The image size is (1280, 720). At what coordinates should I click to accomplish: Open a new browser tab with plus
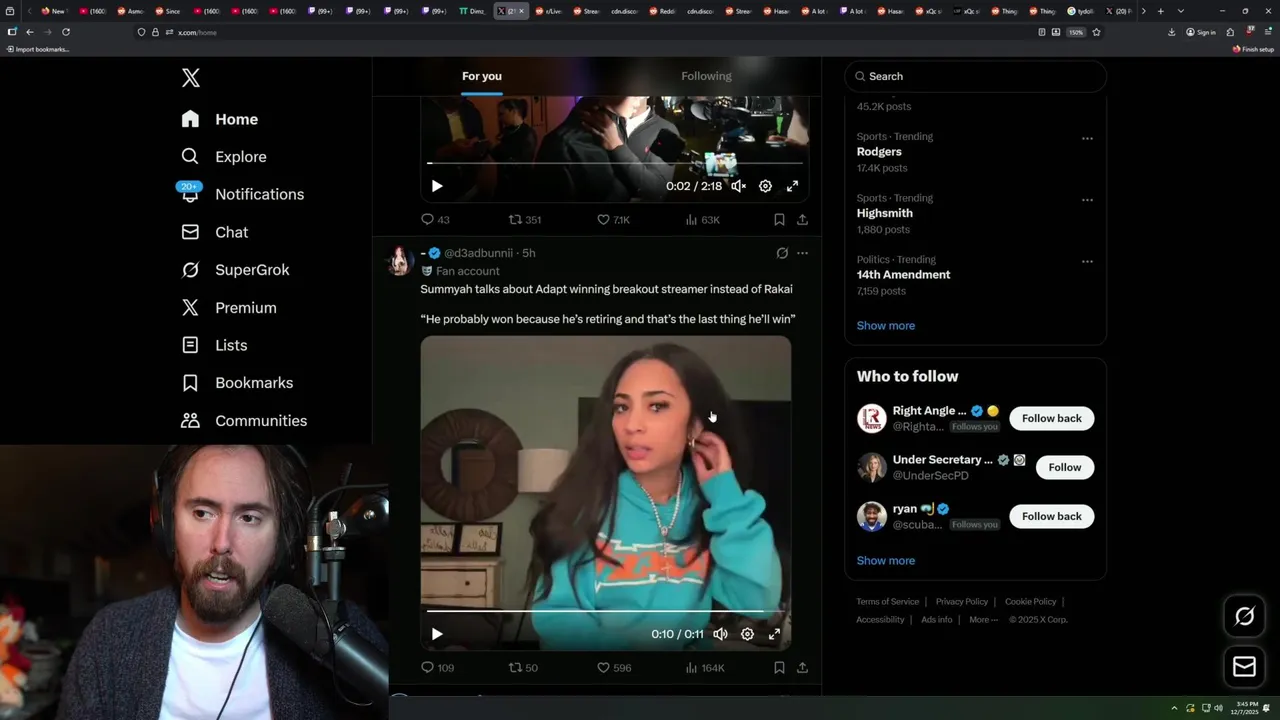click(x=1160, y=11)
